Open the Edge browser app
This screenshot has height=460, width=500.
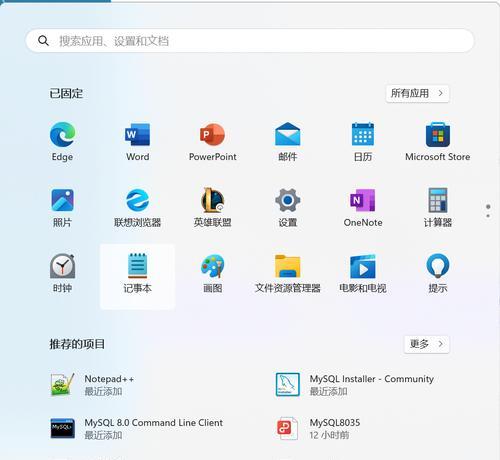tap(62, 141)
